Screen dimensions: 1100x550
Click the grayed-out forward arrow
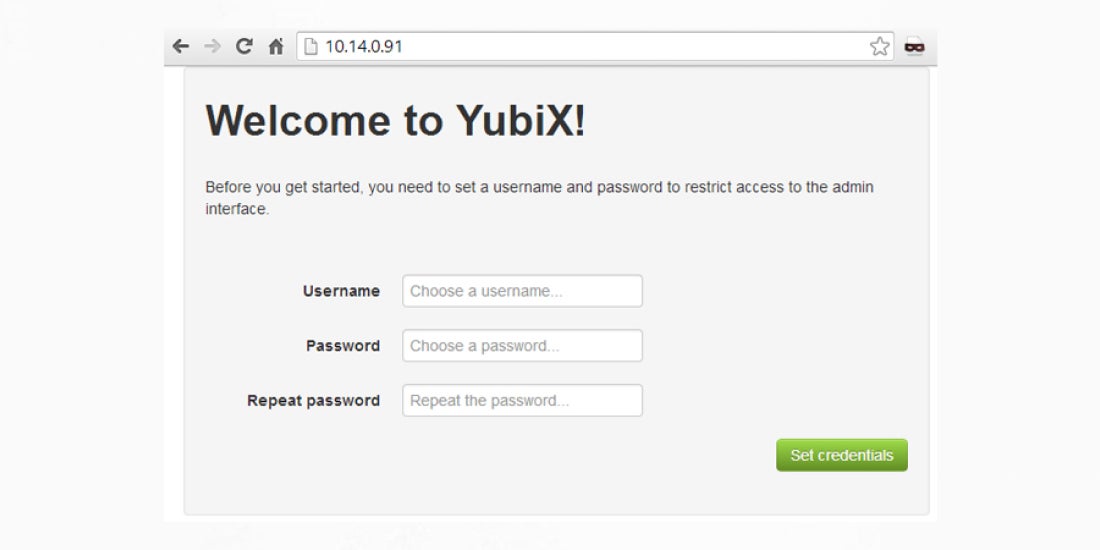pos(212,46)
